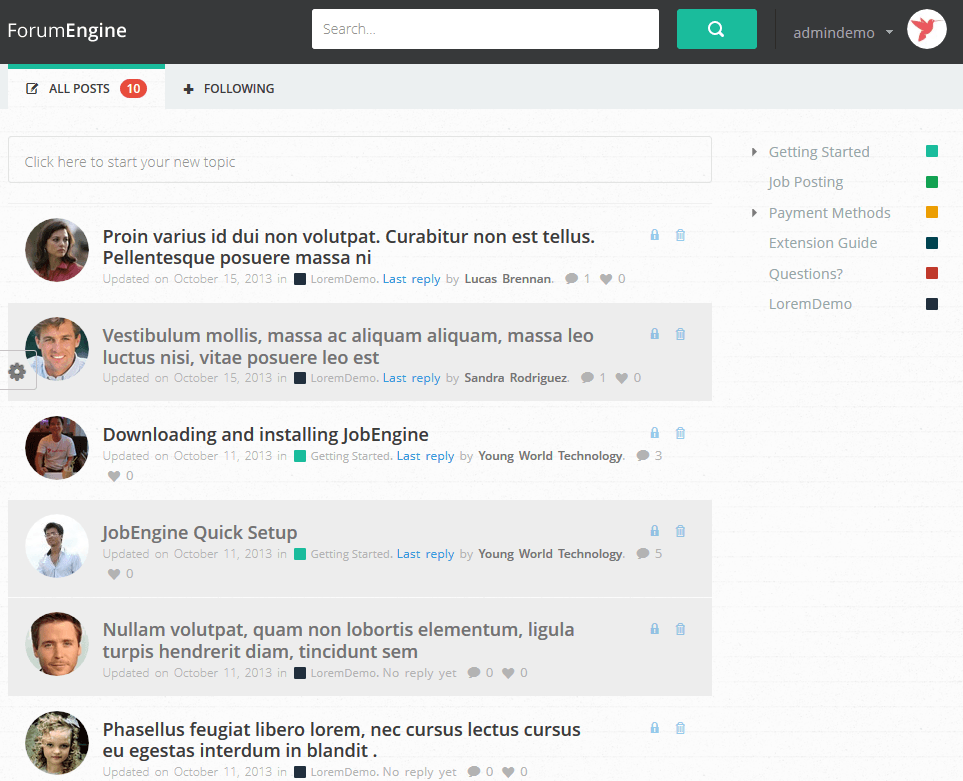Open Sandra Rodriguez's profile link
The width and height of the screenshot is (963, 781).
[515, 378]
